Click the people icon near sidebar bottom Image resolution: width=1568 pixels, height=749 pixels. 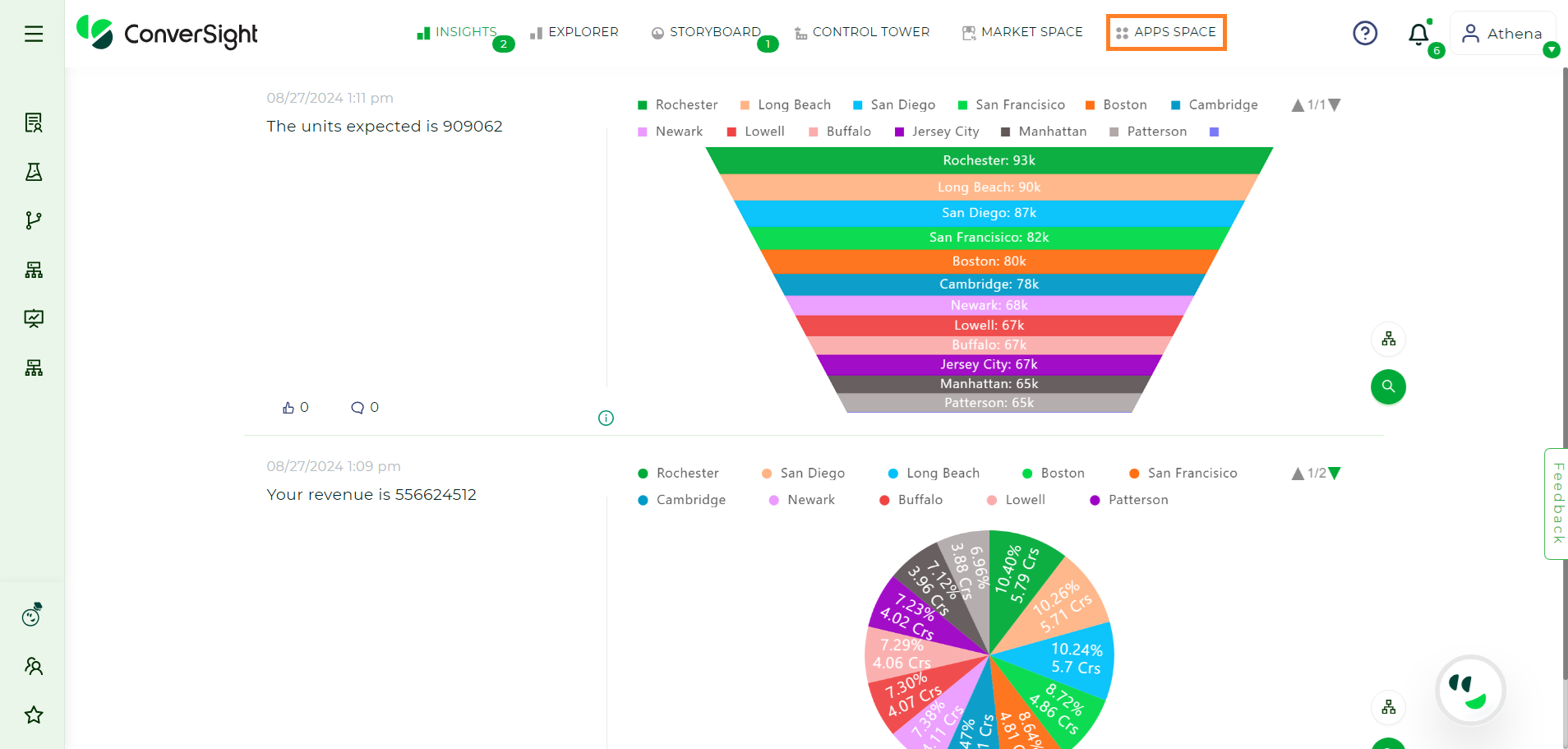(33, 666)
